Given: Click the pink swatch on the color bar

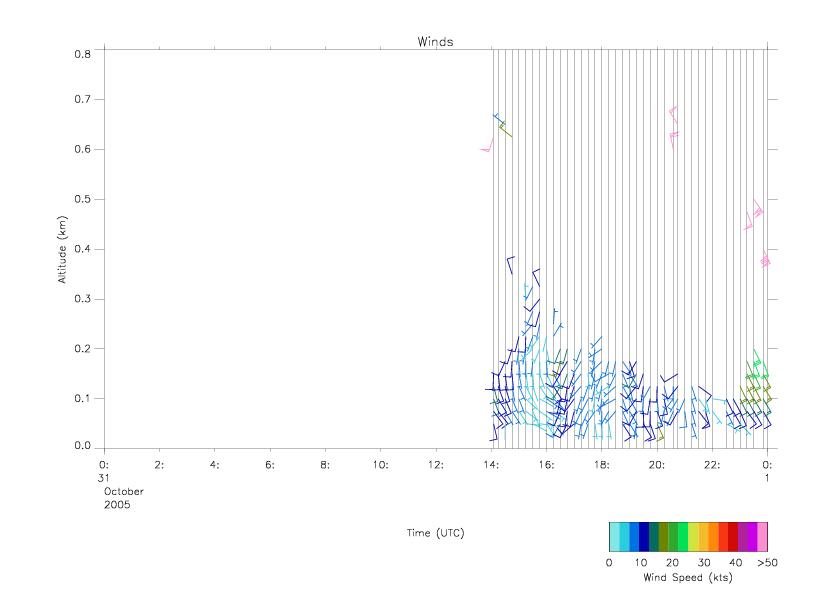Looking at the screenshot, I should 763,537.
